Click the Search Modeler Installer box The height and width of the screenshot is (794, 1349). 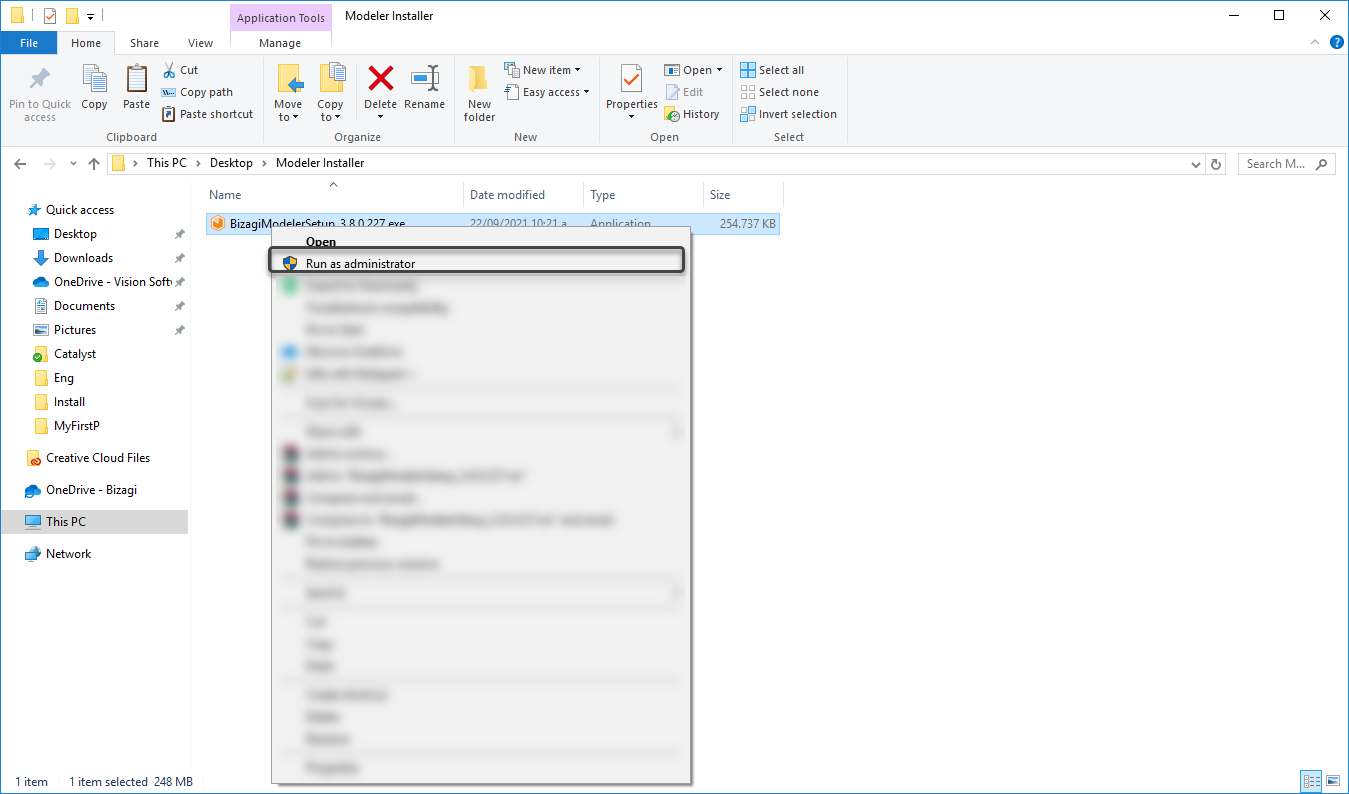click(x=1286, y=164)
